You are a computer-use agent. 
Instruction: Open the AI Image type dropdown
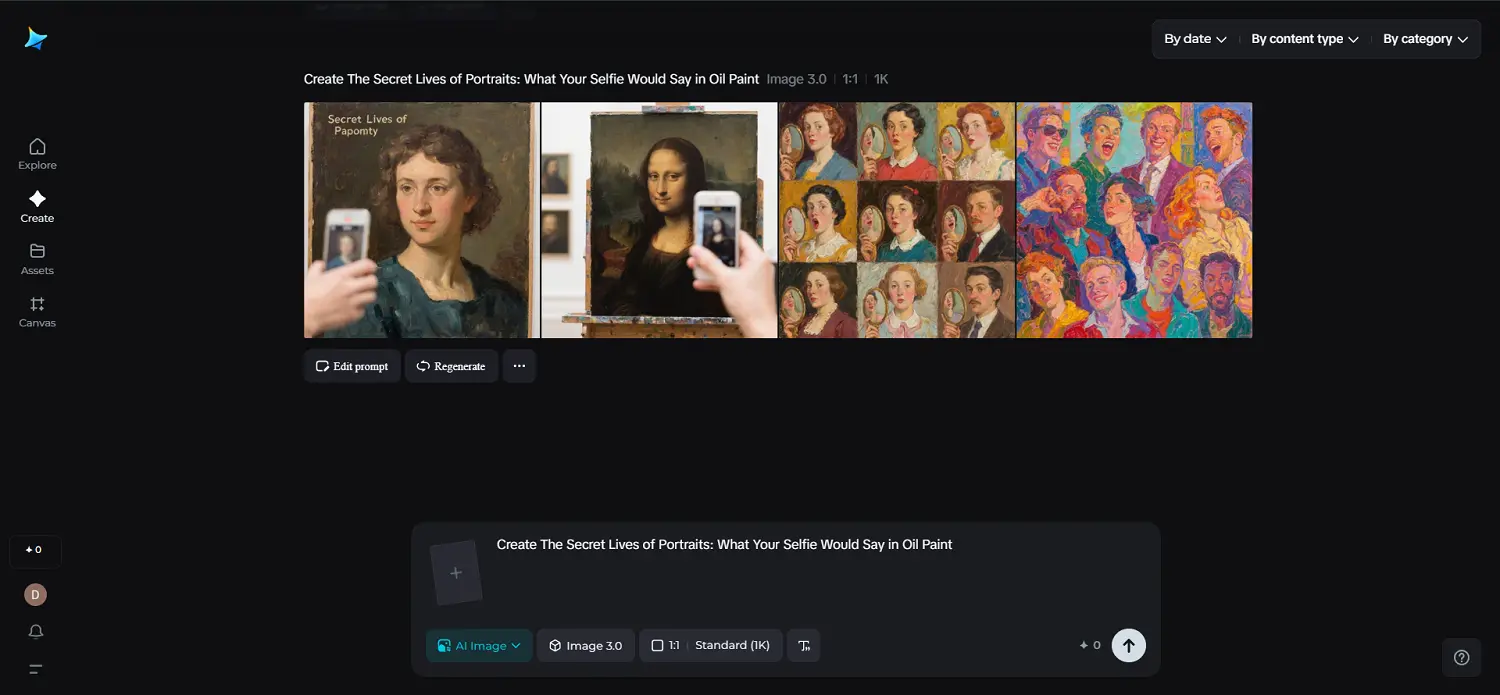(x=479, y=646)
